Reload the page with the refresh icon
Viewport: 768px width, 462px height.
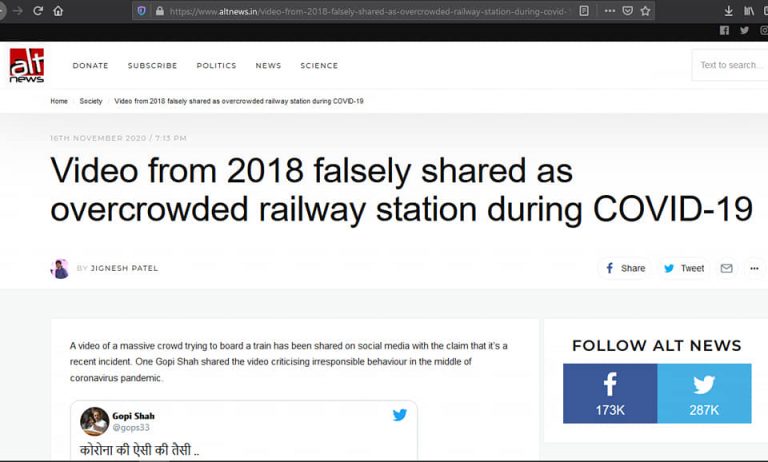click(38, 11)
